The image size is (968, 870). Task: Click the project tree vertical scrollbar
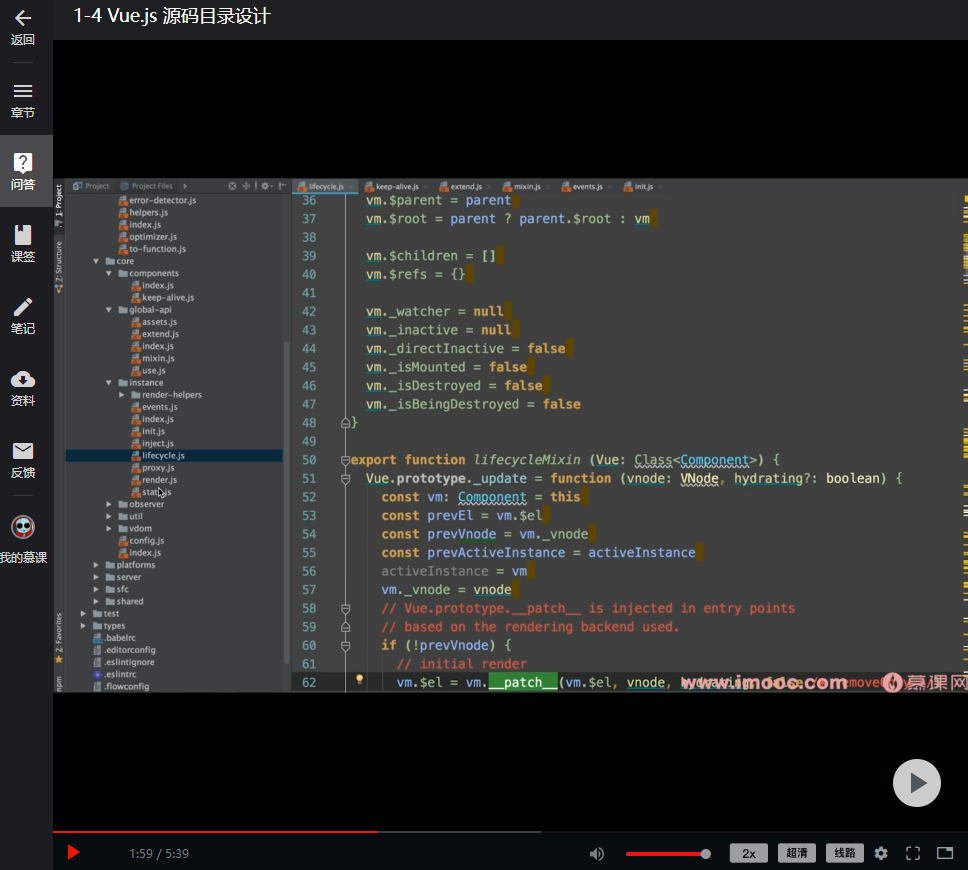(x=286, y=503)
